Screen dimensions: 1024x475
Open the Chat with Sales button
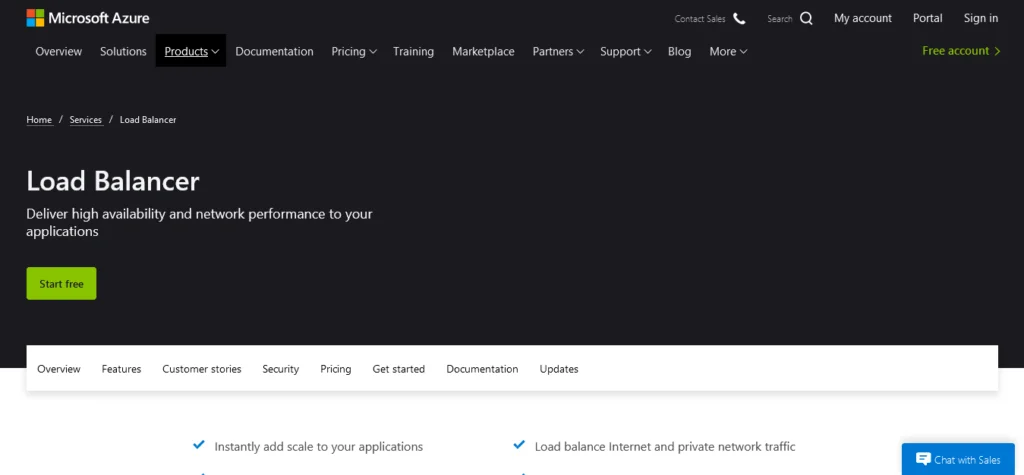pyautogui.click(x=958, y=459)
